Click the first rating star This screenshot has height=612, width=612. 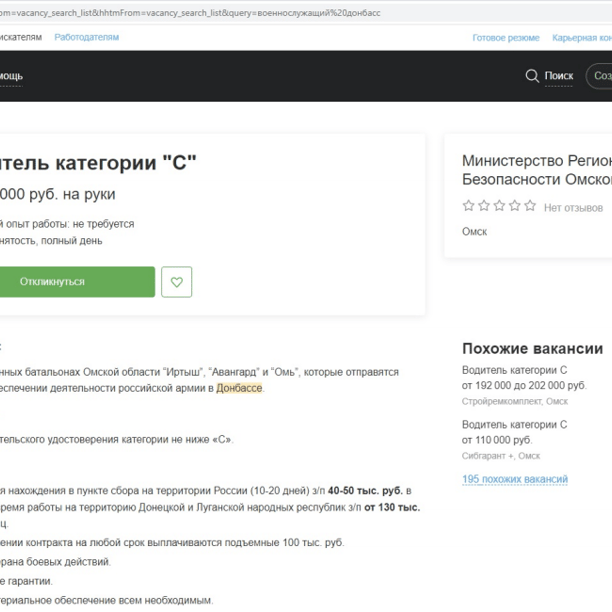click(468, 205)
